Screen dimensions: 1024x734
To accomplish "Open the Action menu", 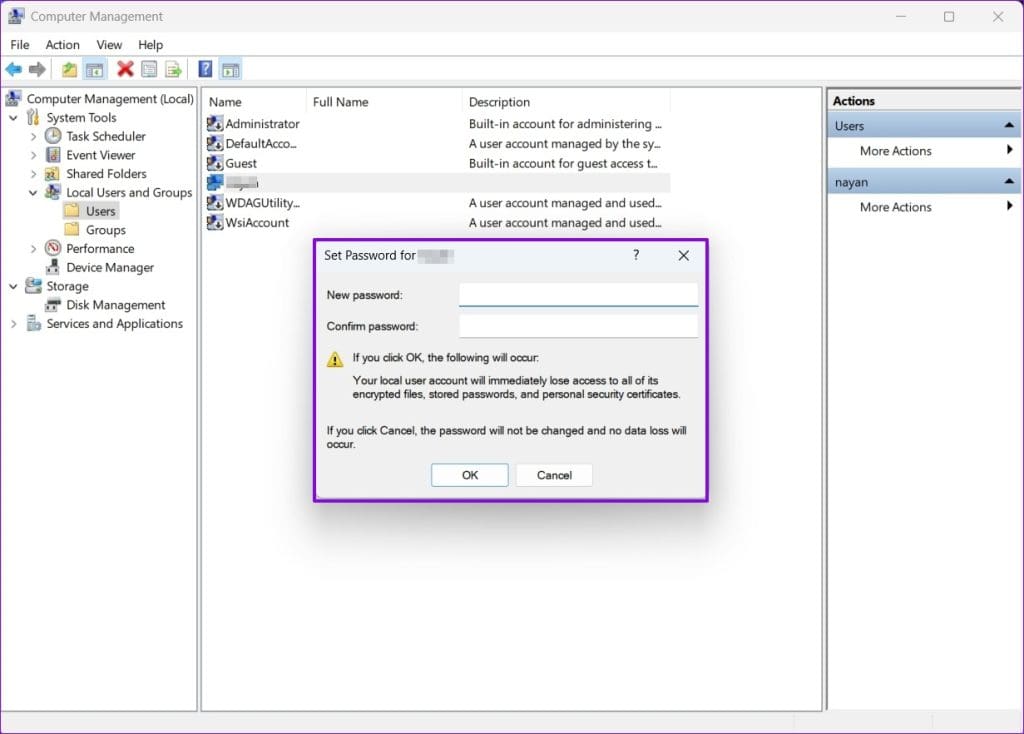I will coord(62,45).
